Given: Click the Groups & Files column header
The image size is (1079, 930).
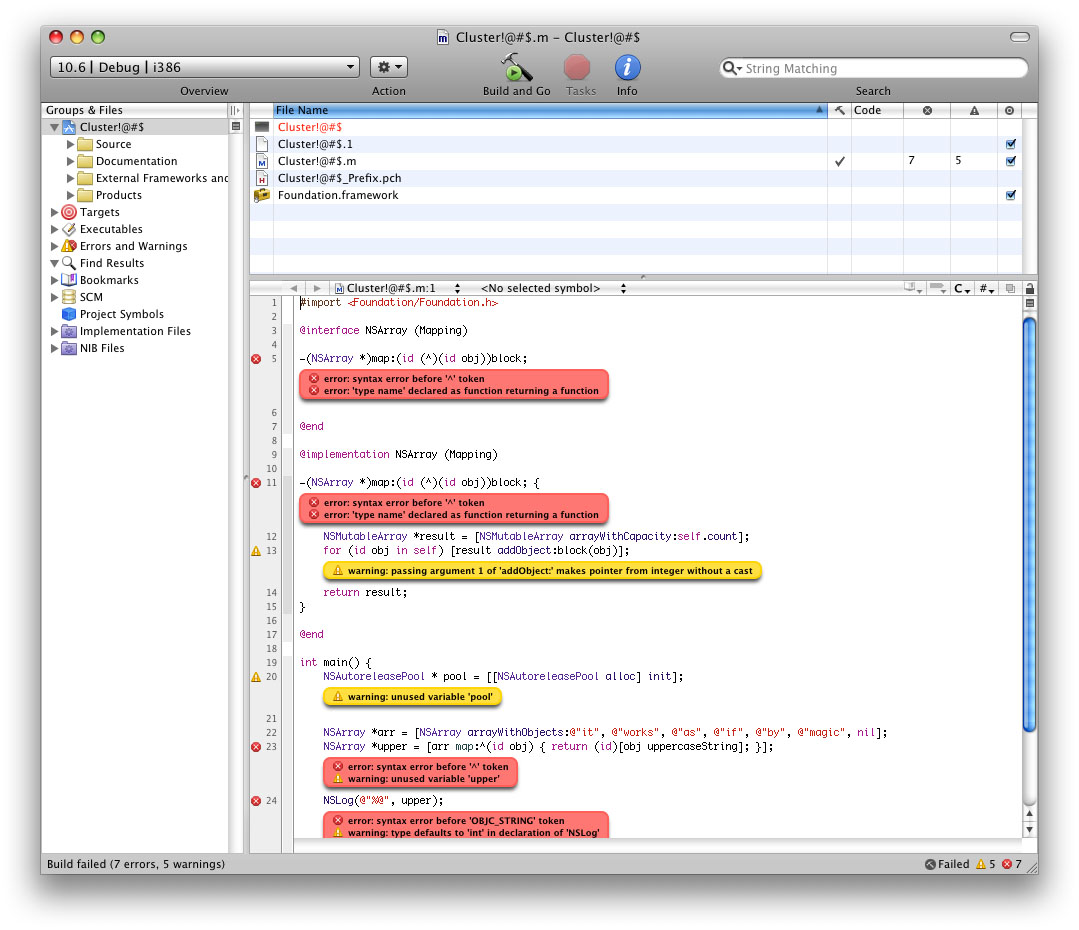Looking at the screenshot, I should pos(135,110).
